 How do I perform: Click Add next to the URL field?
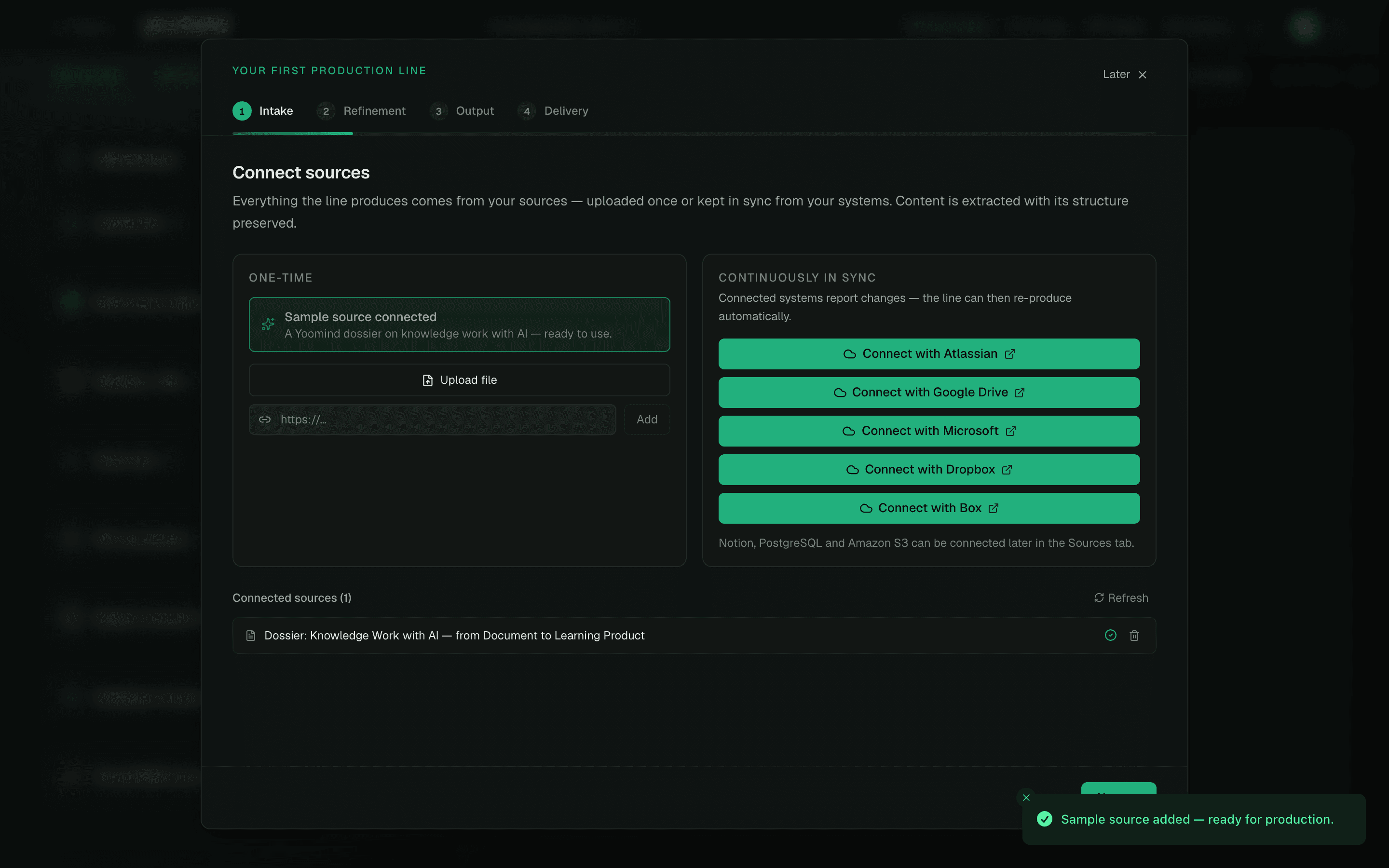coord(647,420)
